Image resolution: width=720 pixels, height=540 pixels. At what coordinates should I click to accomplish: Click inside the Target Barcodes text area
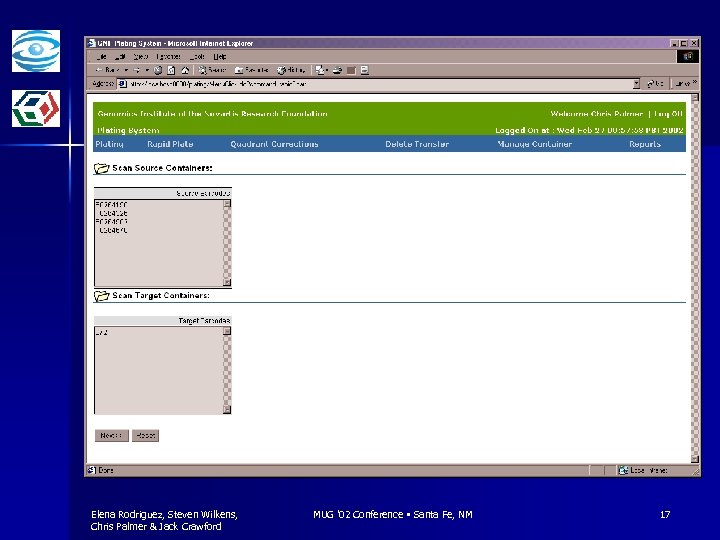159,370
